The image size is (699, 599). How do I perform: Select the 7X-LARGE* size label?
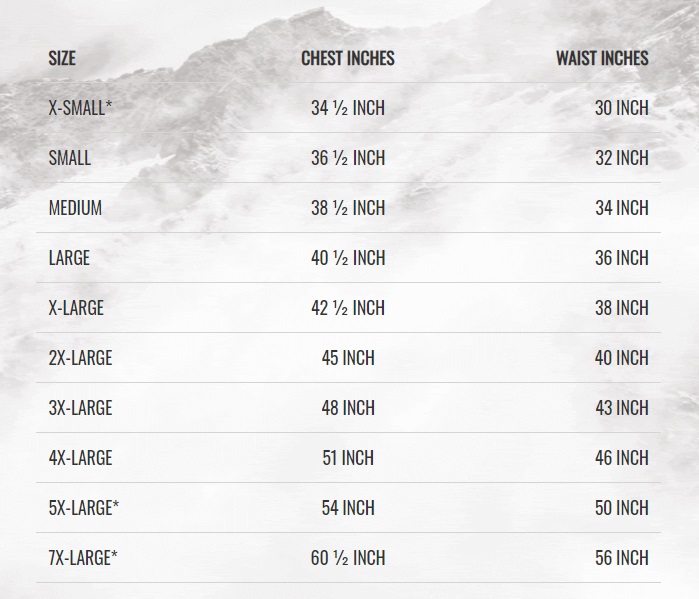tap(83, 558)
